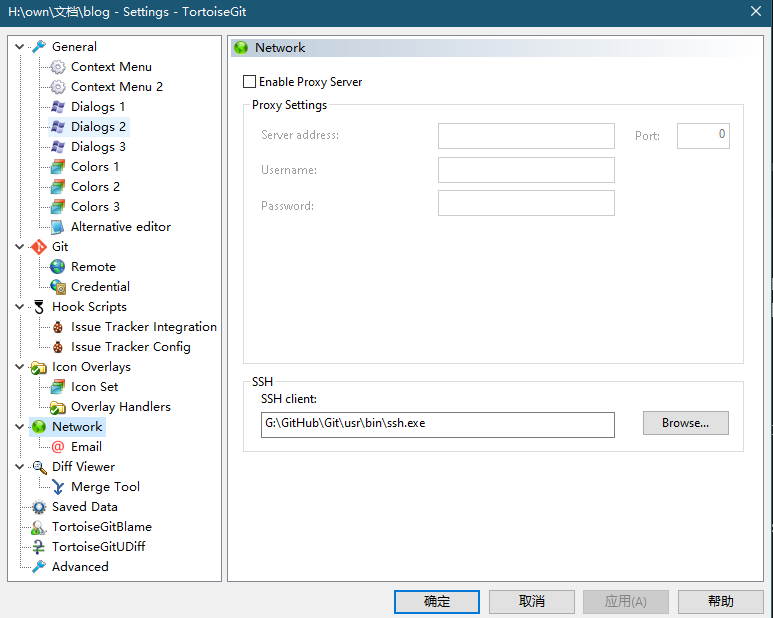Screen dimensions: 773x618
Task: Click the Issue Tracker Integration bug icon
Action: tap(58, 327)
